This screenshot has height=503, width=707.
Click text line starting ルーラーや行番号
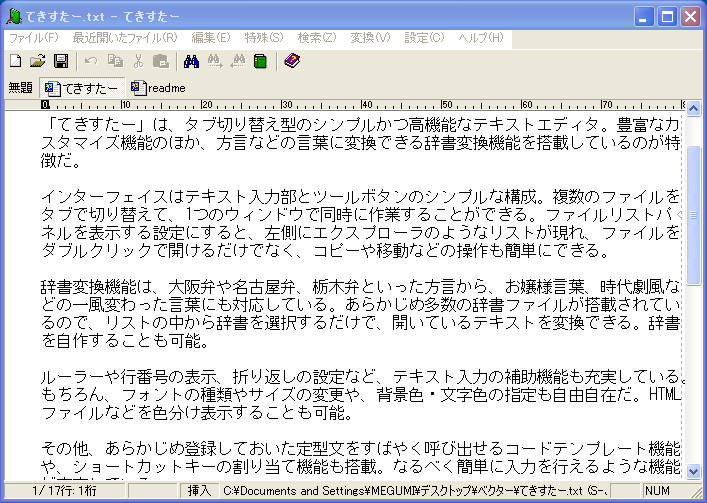coord(363,376)
